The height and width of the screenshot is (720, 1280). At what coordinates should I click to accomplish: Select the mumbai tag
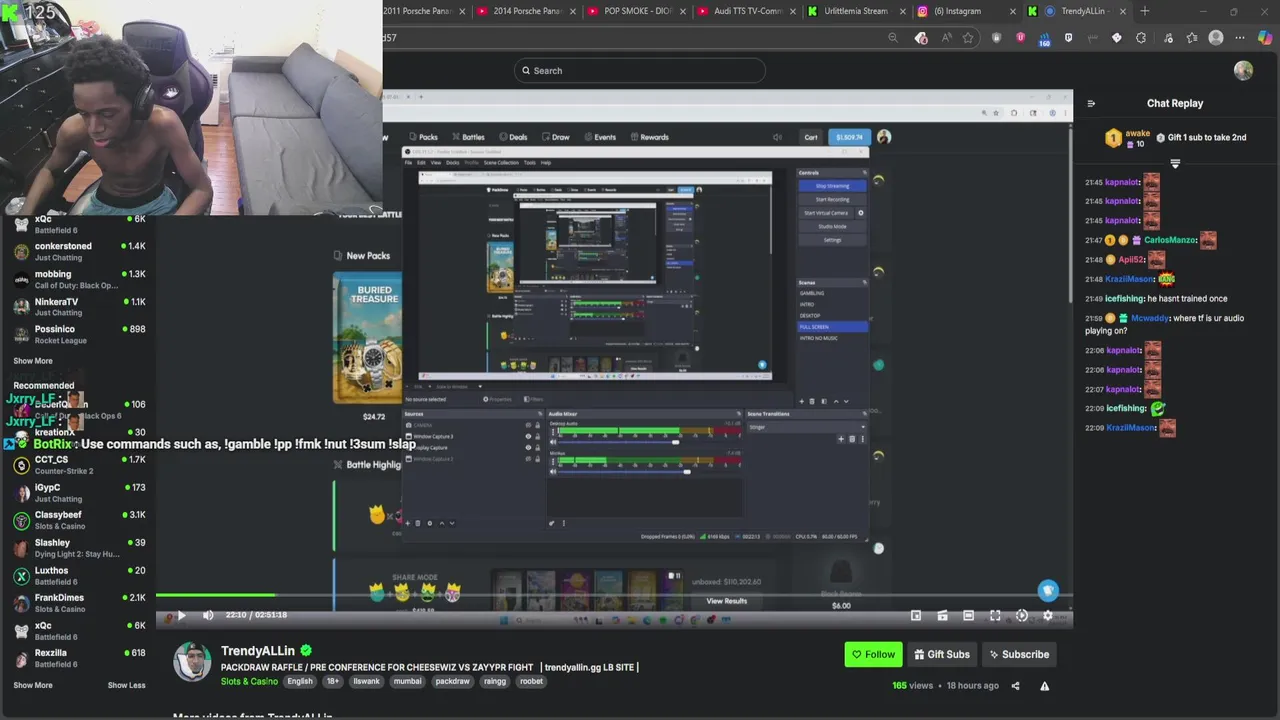tap(407, 681)
